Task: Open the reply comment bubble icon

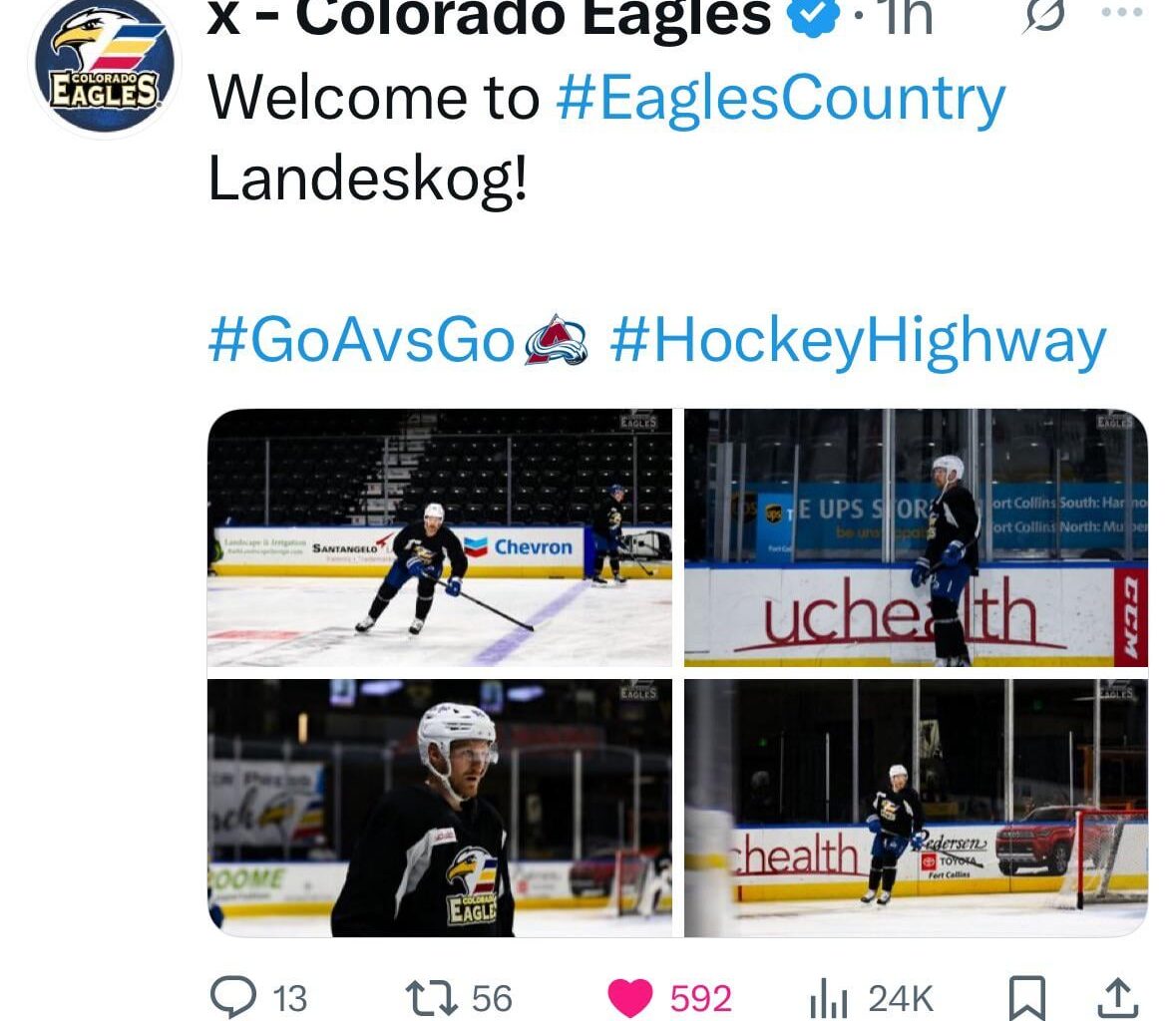Action: [x=233, y=998]
